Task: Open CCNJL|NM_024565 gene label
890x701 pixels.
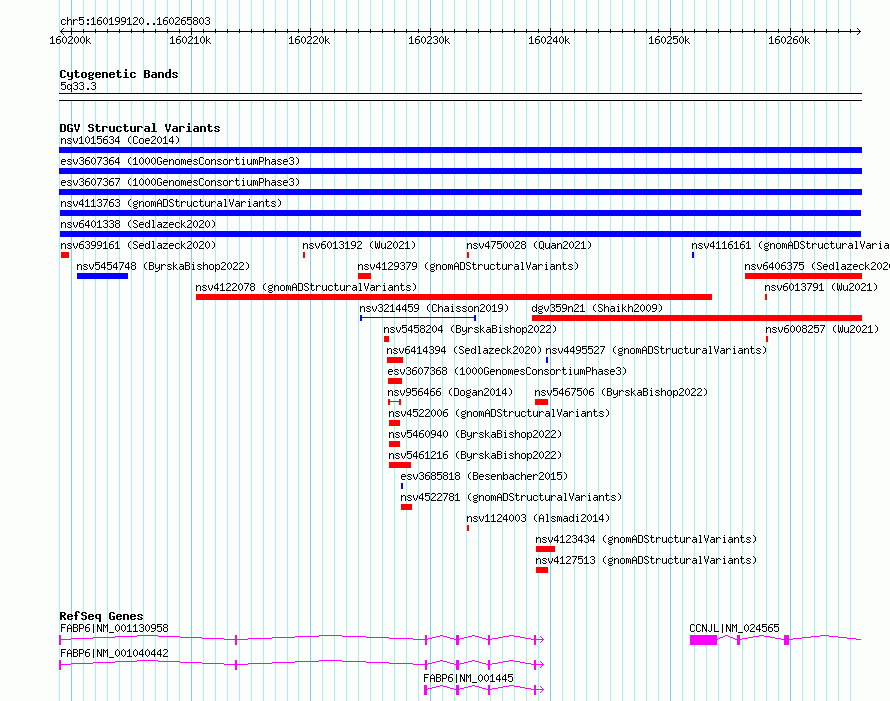Action: click(734, 628)
